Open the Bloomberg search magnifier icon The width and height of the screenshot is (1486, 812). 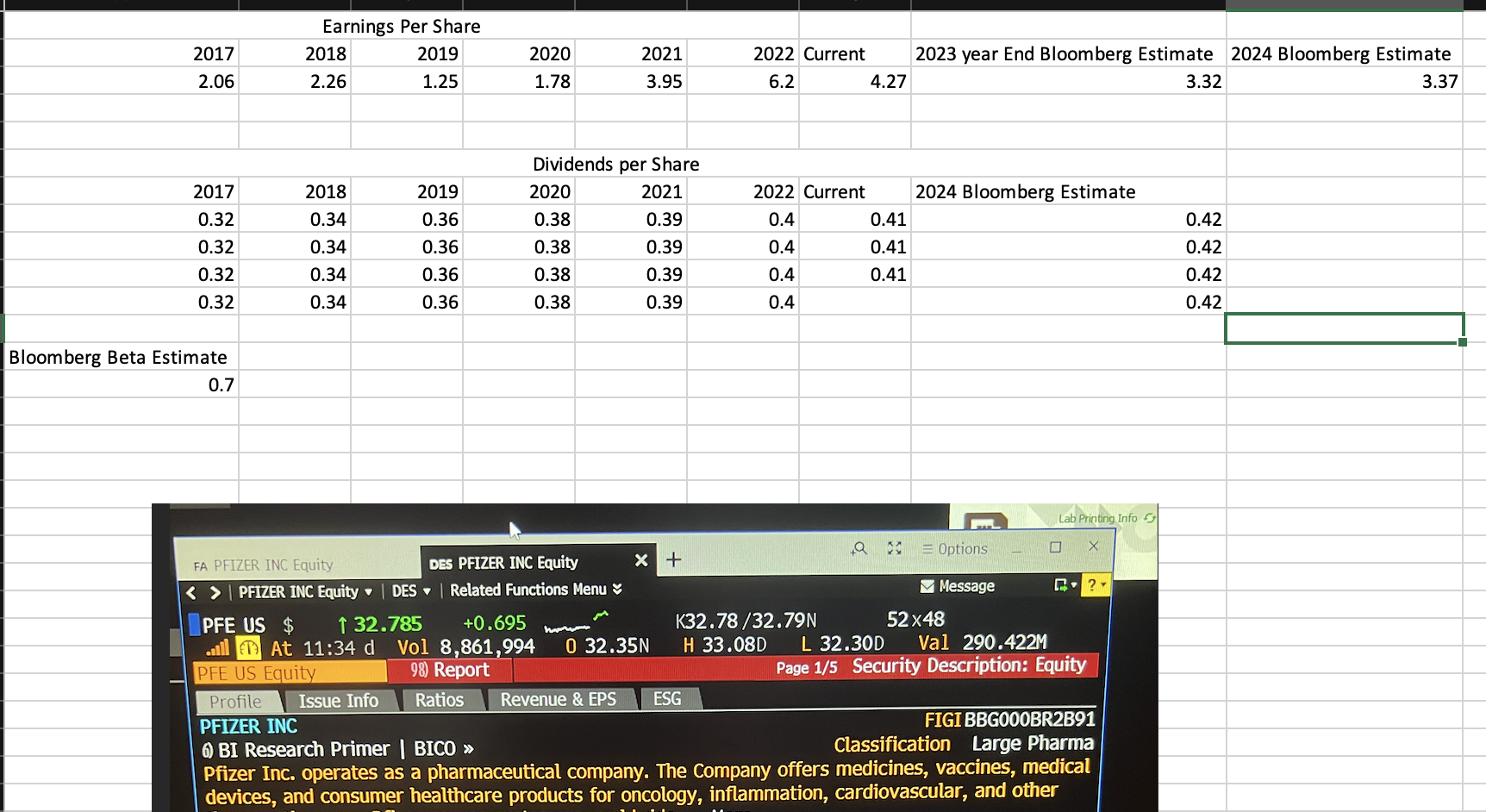coord(859,548)
